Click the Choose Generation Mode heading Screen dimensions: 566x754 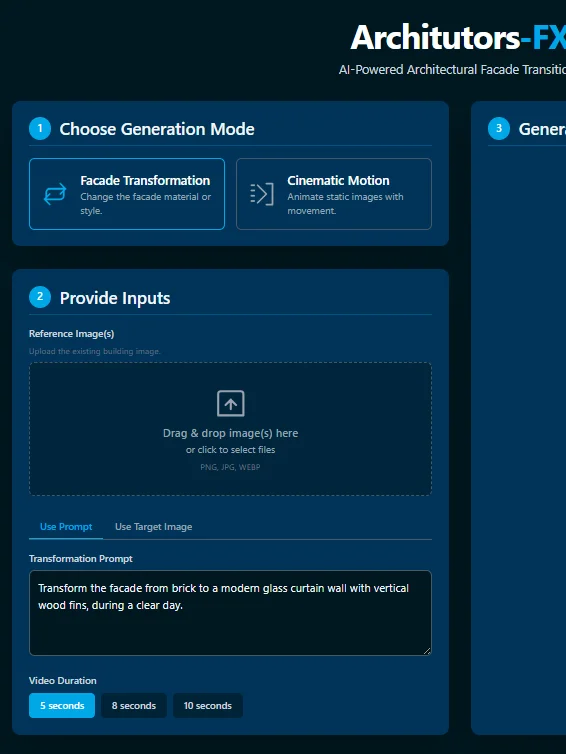pos(157,129)
